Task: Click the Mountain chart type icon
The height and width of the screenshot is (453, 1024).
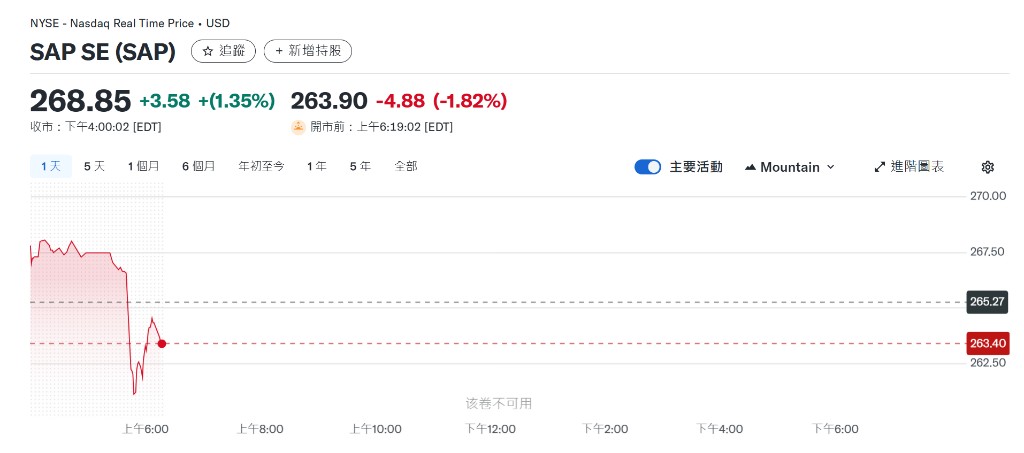Action: pyautogui.click(x=750, y=167)
